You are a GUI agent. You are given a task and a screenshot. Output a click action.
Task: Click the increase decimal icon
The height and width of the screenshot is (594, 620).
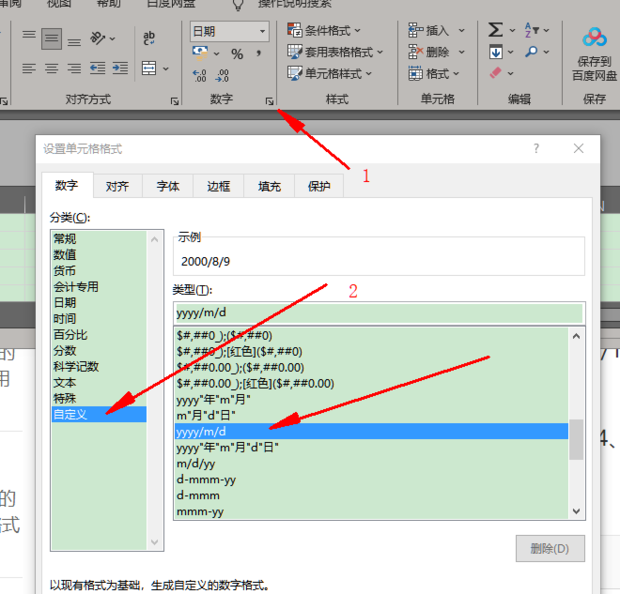point(199,75)
